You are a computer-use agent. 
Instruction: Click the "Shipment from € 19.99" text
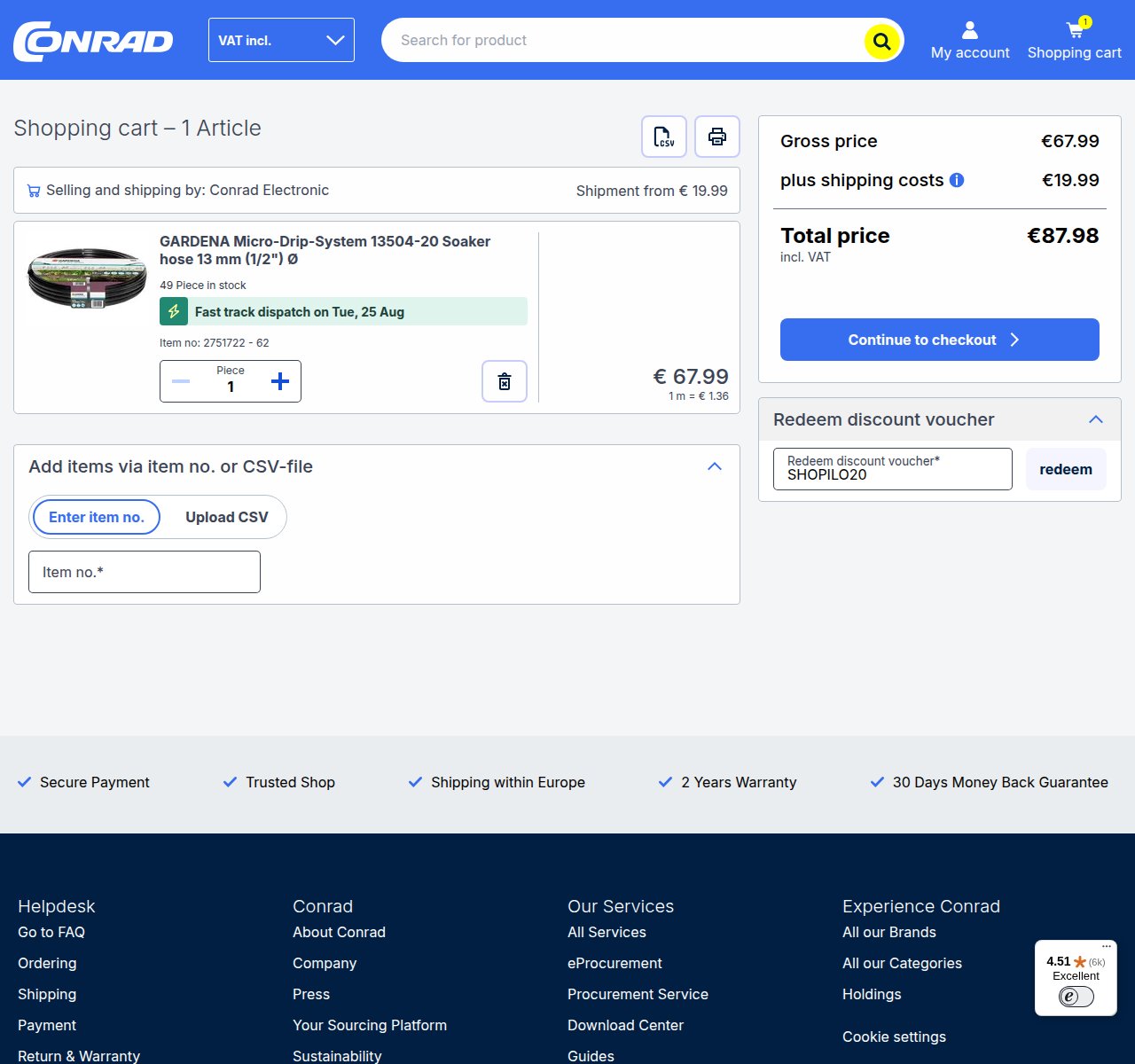tap(652, 191)
